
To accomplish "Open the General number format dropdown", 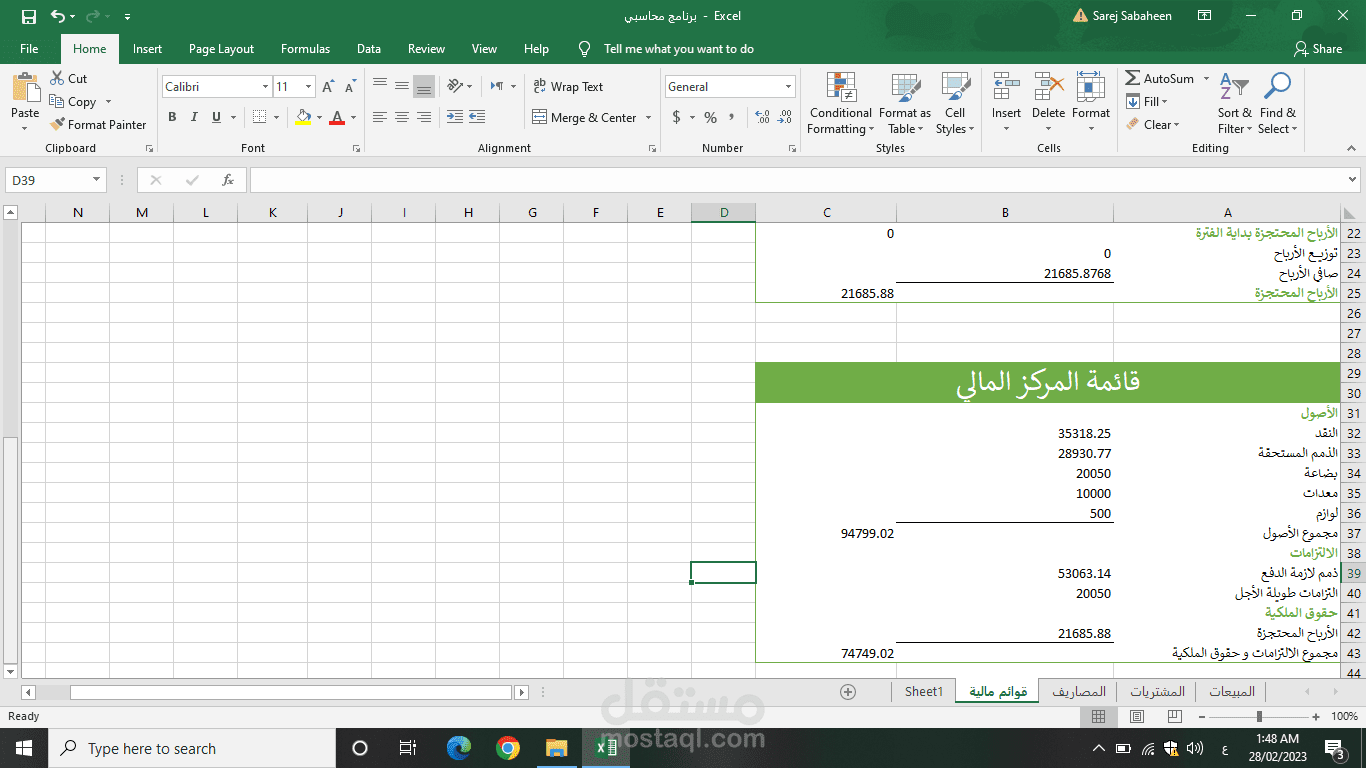I will tap(788, 87).
